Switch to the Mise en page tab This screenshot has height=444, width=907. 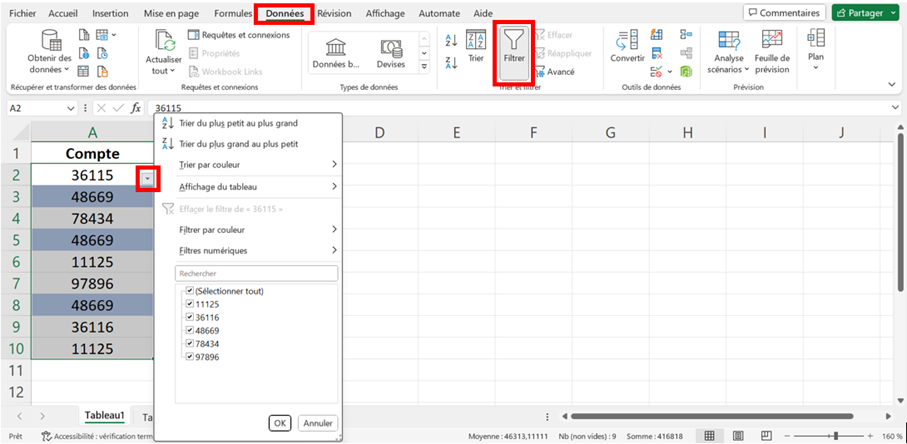click(x=171, y=13)
